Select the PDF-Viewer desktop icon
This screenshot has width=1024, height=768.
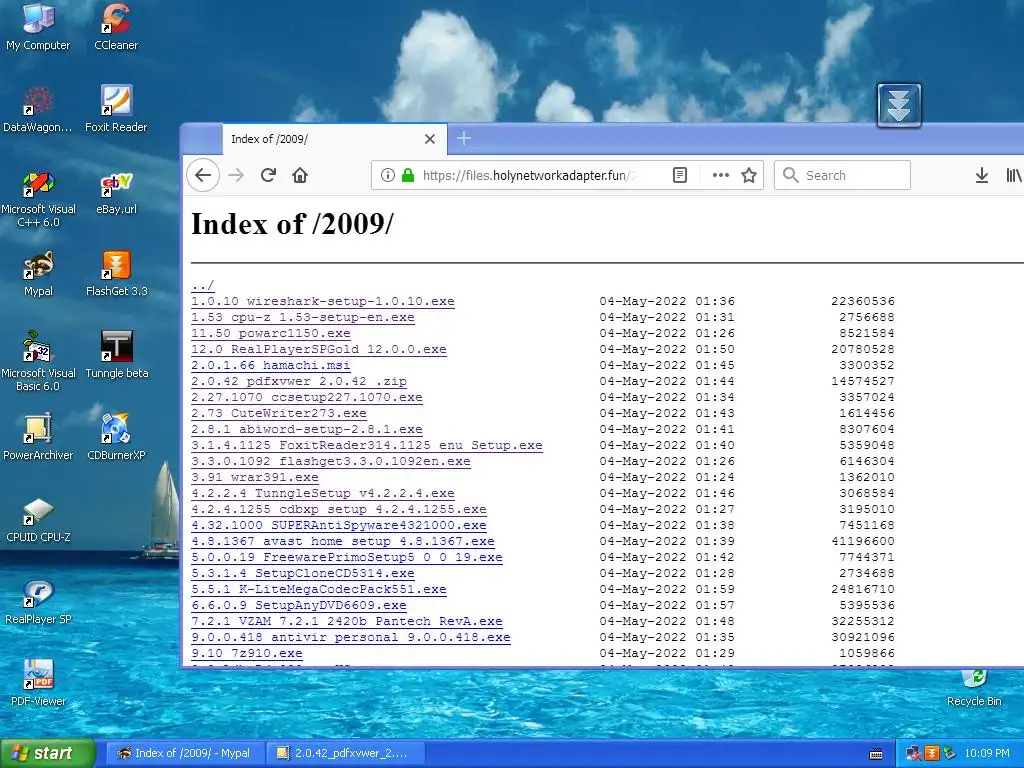click(x=38, y=684)
